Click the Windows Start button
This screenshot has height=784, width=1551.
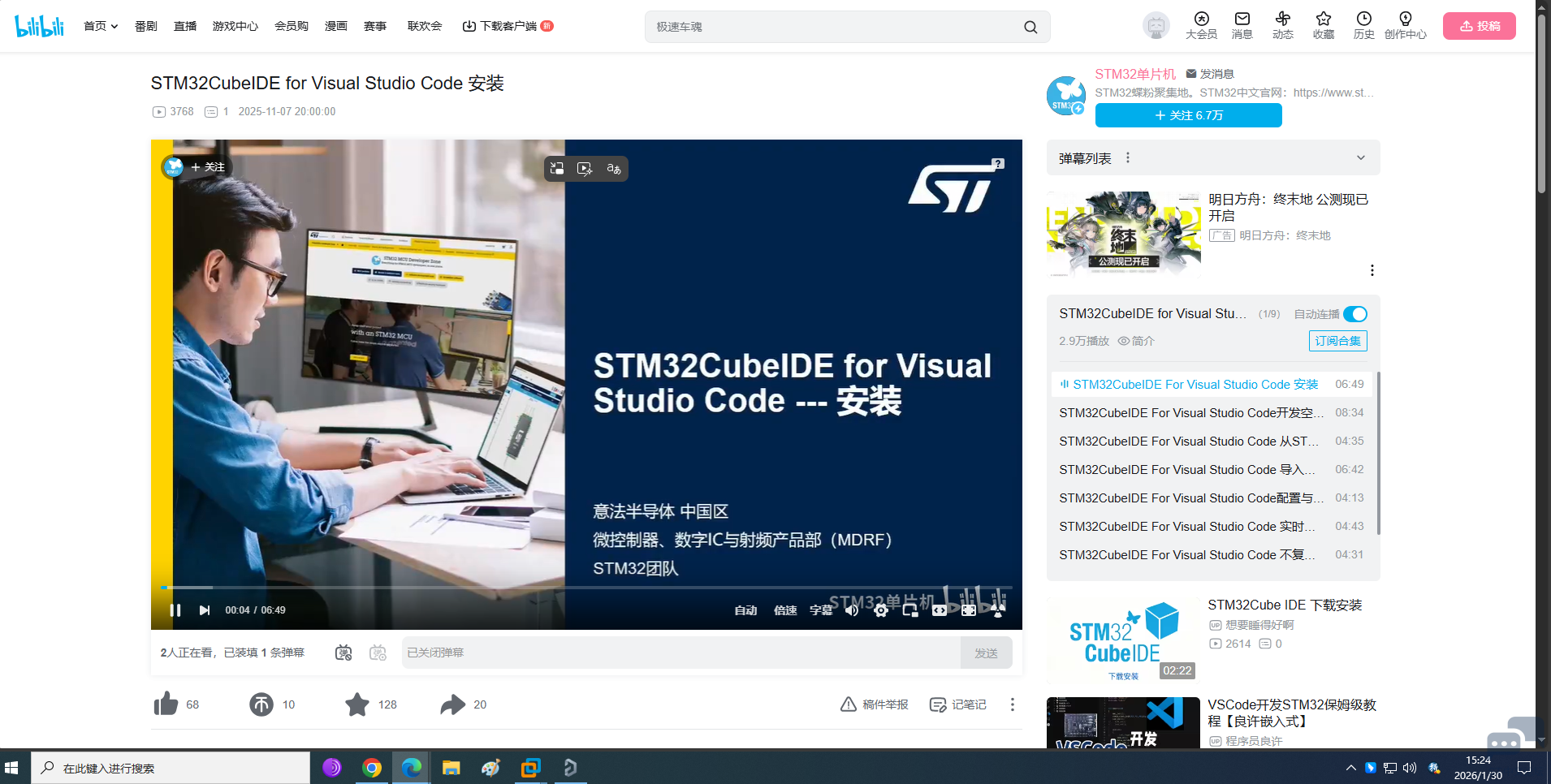pyautogui.click(x=11, y=767)
